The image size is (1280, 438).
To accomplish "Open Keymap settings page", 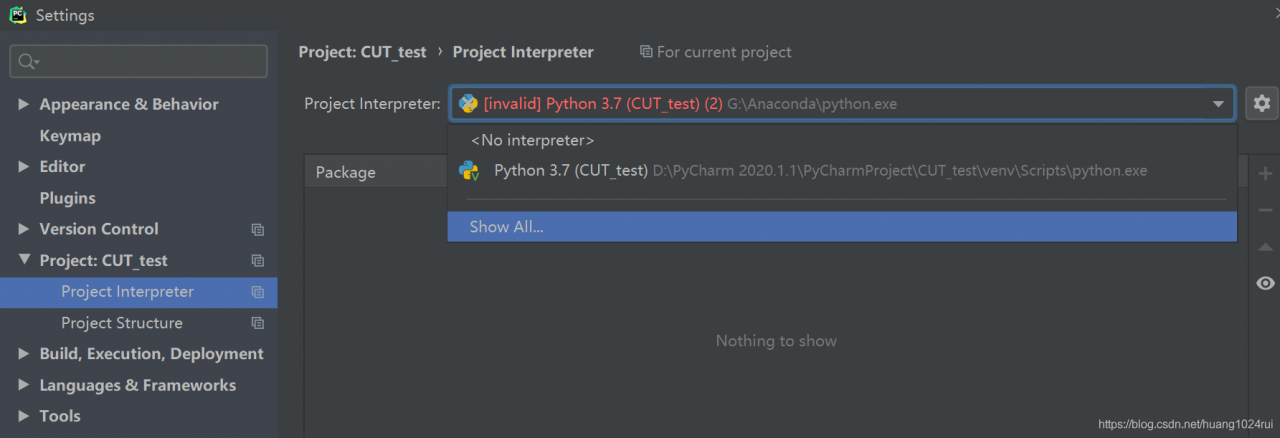I will coord(70,135).
